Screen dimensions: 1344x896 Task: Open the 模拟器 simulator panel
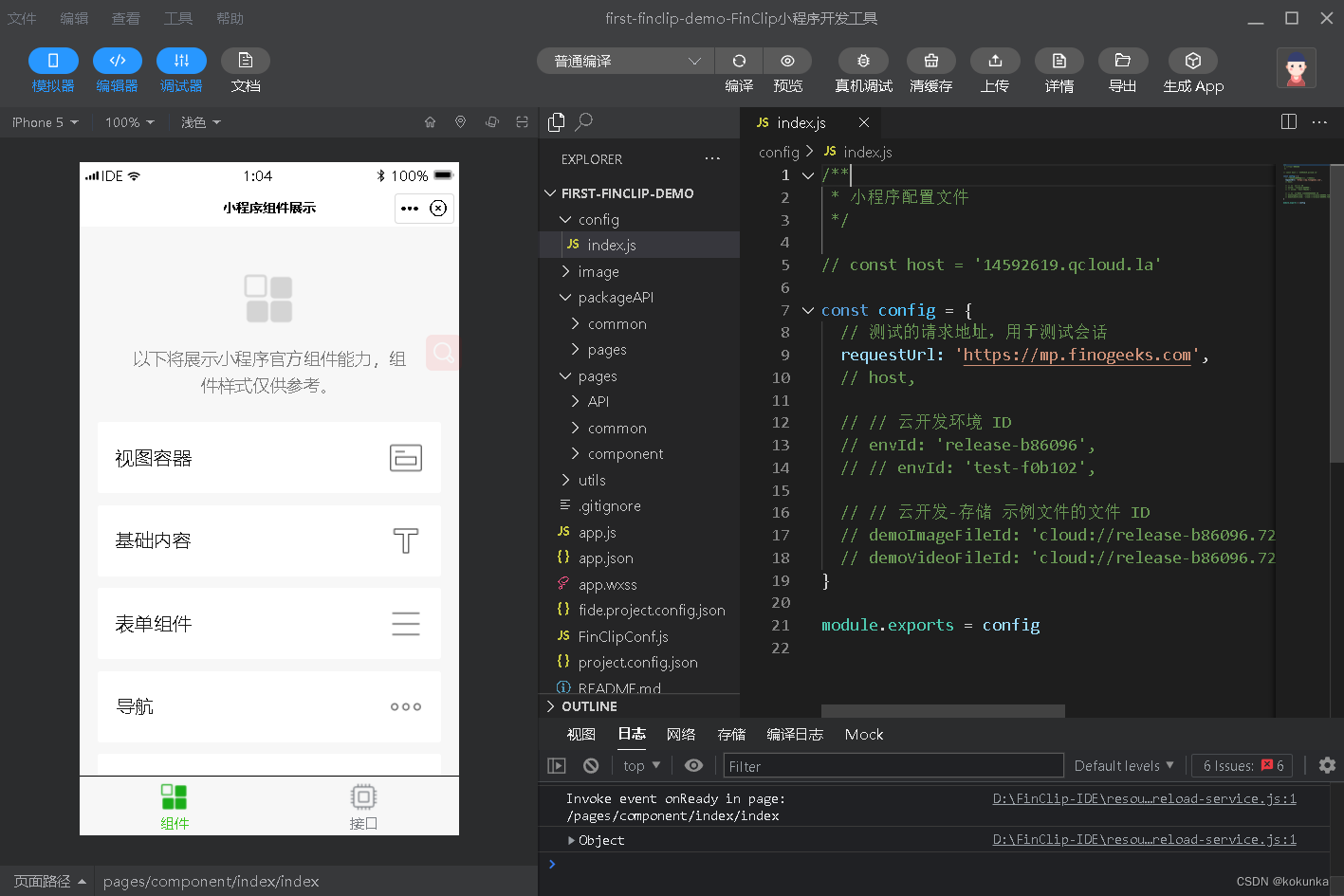coord(53,60)
